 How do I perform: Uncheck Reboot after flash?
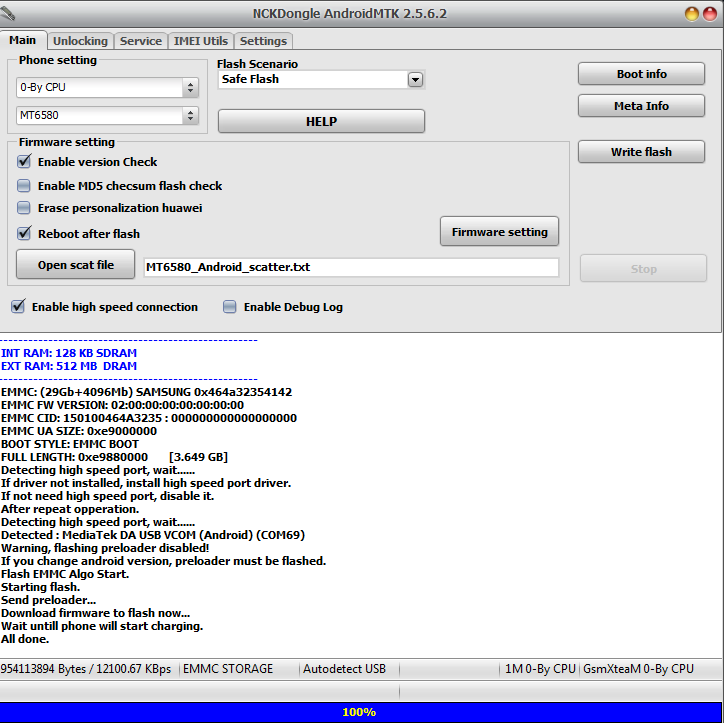point(24,234)
